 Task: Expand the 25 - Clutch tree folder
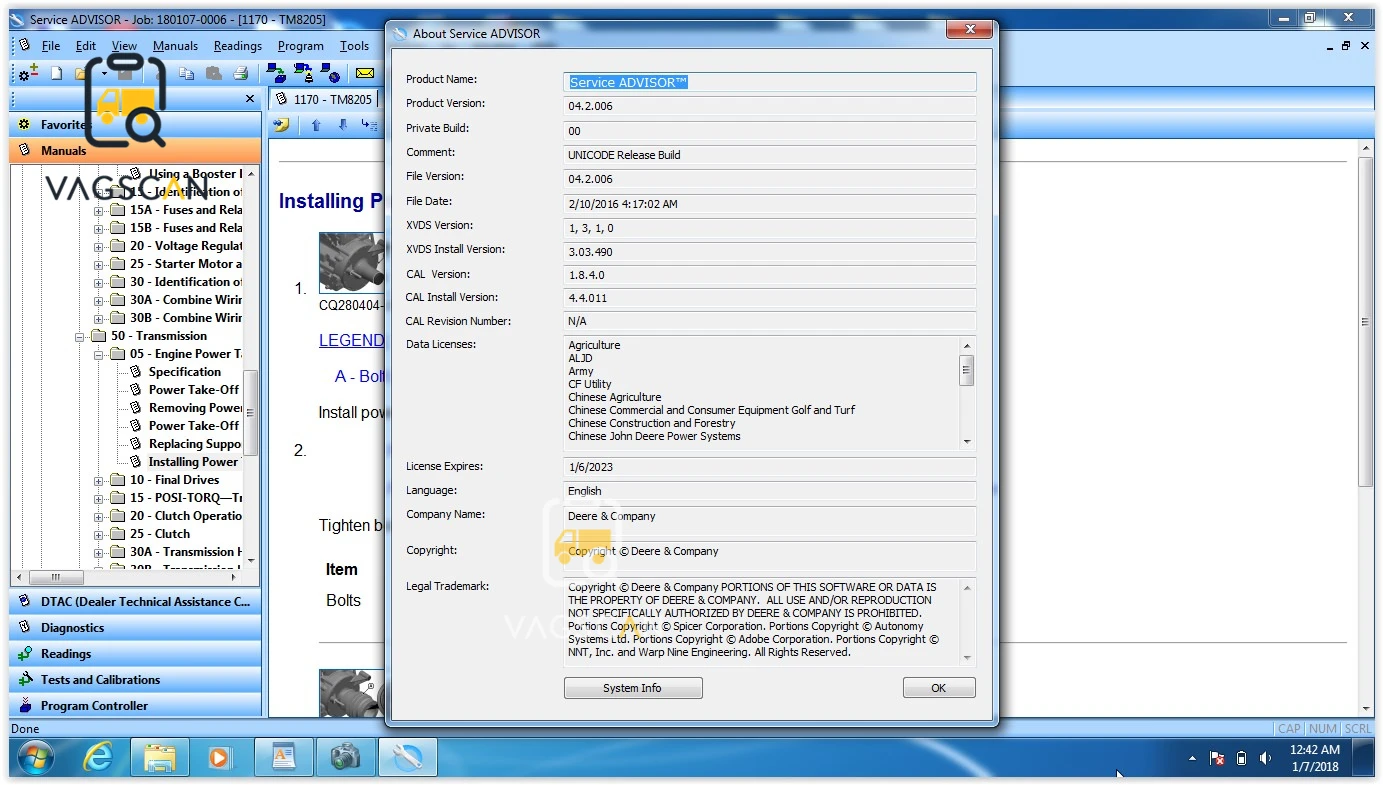pyautogui.click(x=98, y=534)
